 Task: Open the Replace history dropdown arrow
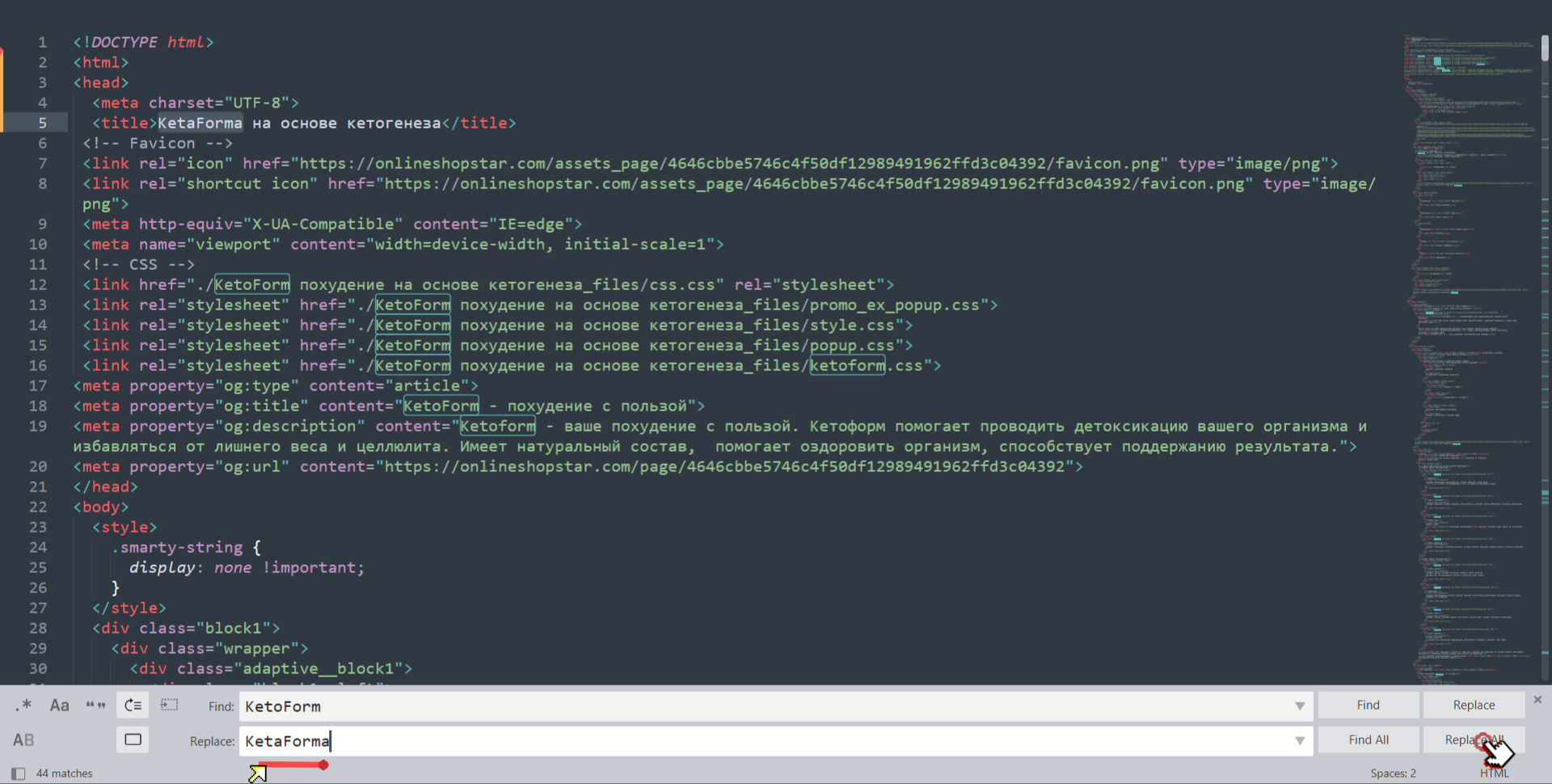click(x=1299, y=741)
